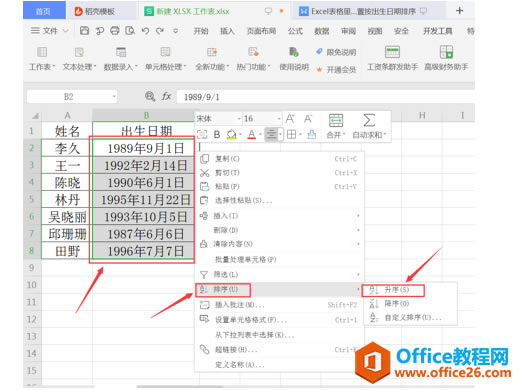Viewport: 518px width, 390px height.
Task: Open the 开发工具 ribbon tab
Action: pos(438,31)
